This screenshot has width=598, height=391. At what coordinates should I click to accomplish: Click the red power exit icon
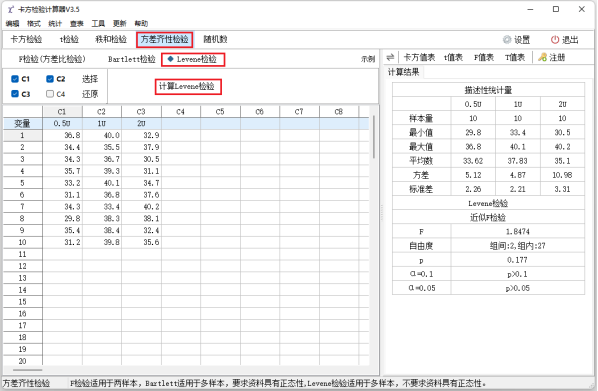point(555,40)
